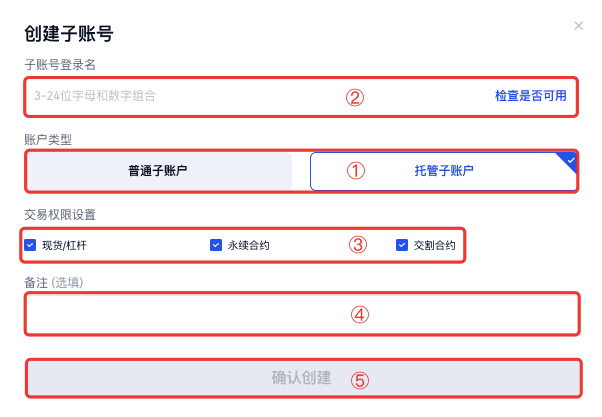Disable the 交割合约 permission checkbox
The image size is (602, 417).
(x=402, y=244)
